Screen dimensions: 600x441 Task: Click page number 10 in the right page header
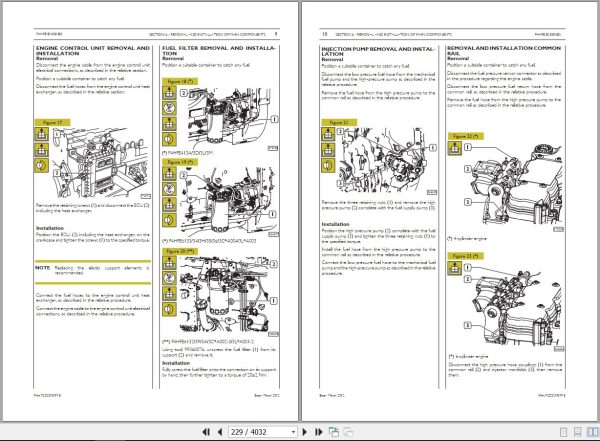(325, 34)
